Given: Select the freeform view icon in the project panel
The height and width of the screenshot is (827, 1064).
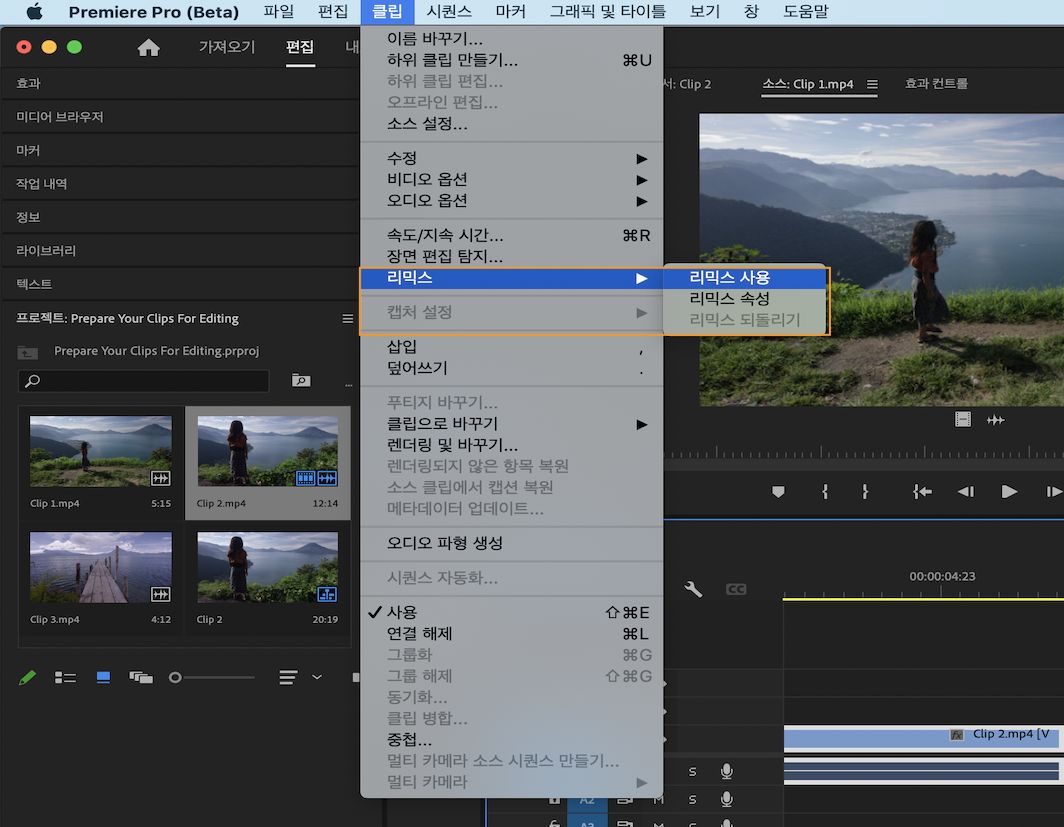Looking at the screenshot, I should pyautogui.click(x=140, y=677).
